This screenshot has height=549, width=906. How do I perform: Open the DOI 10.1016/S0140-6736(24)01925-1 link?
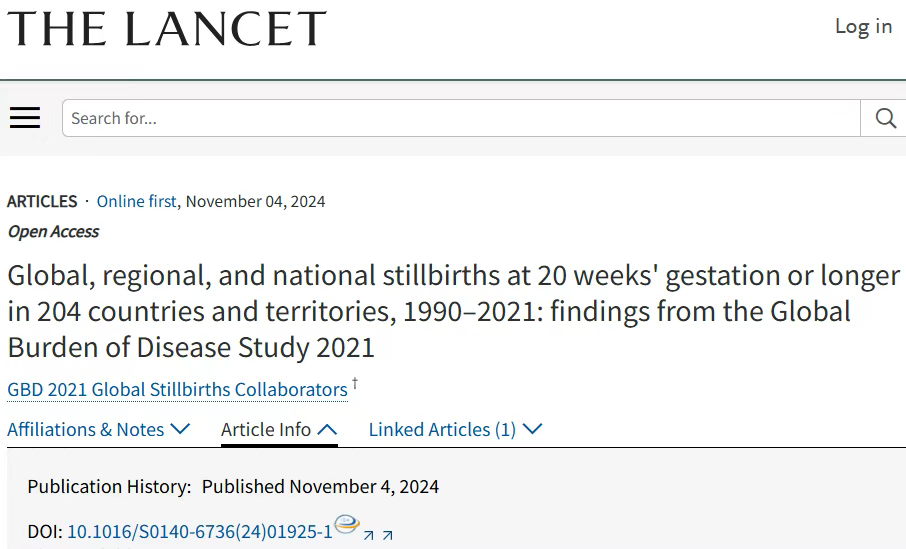click(200, 532)
